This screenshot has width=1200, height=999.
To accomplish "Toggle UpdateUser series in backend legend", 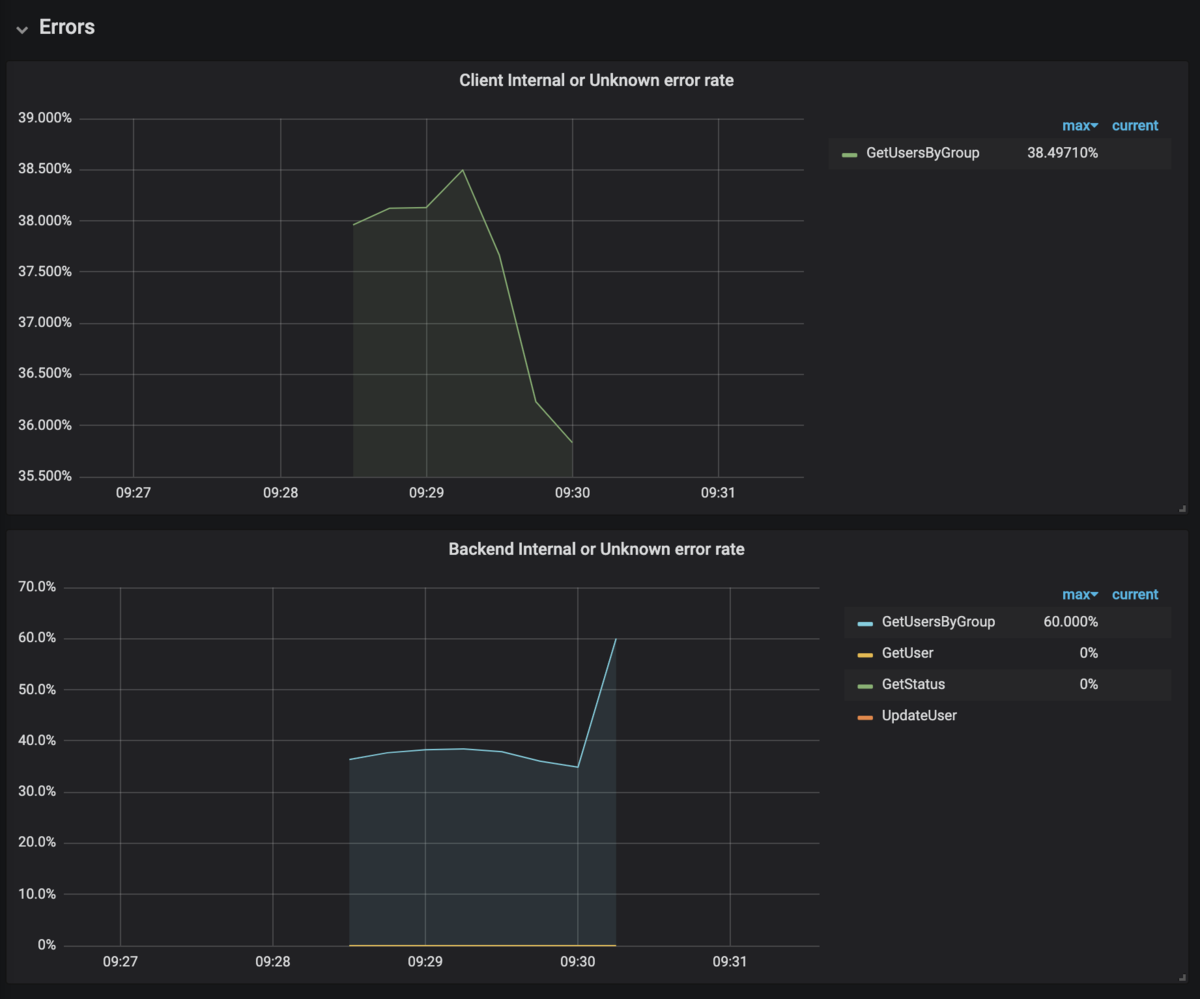I will pyautogui.click(x=919, y=716).
